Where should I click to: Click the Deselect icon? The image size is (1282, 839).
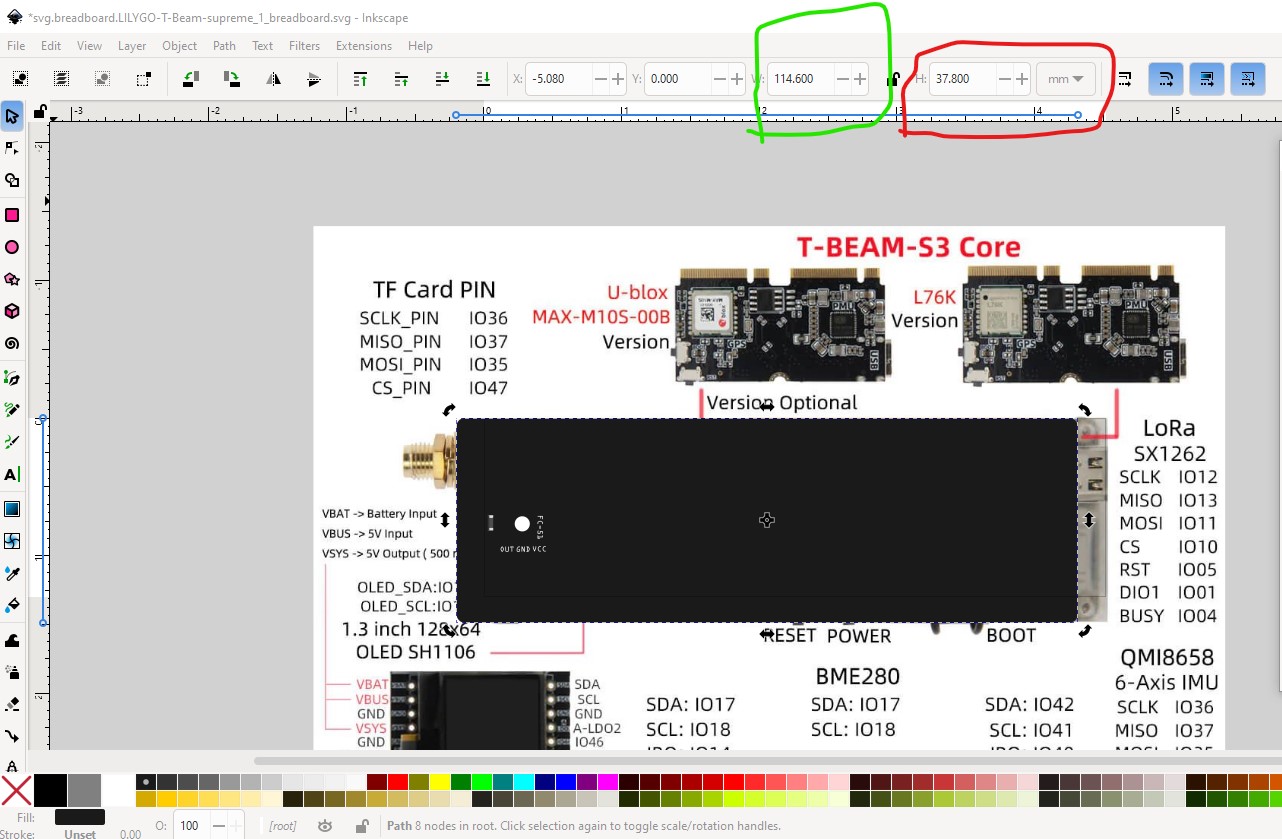(102, 78)
